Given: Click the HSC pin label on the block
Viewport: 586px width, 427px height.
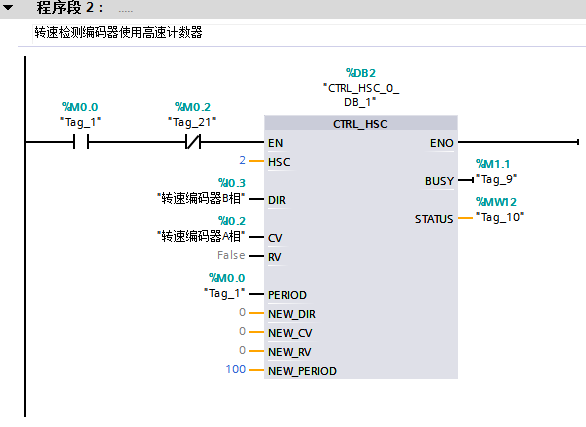Looking at the screenshot, I should (x=279, y=162).
